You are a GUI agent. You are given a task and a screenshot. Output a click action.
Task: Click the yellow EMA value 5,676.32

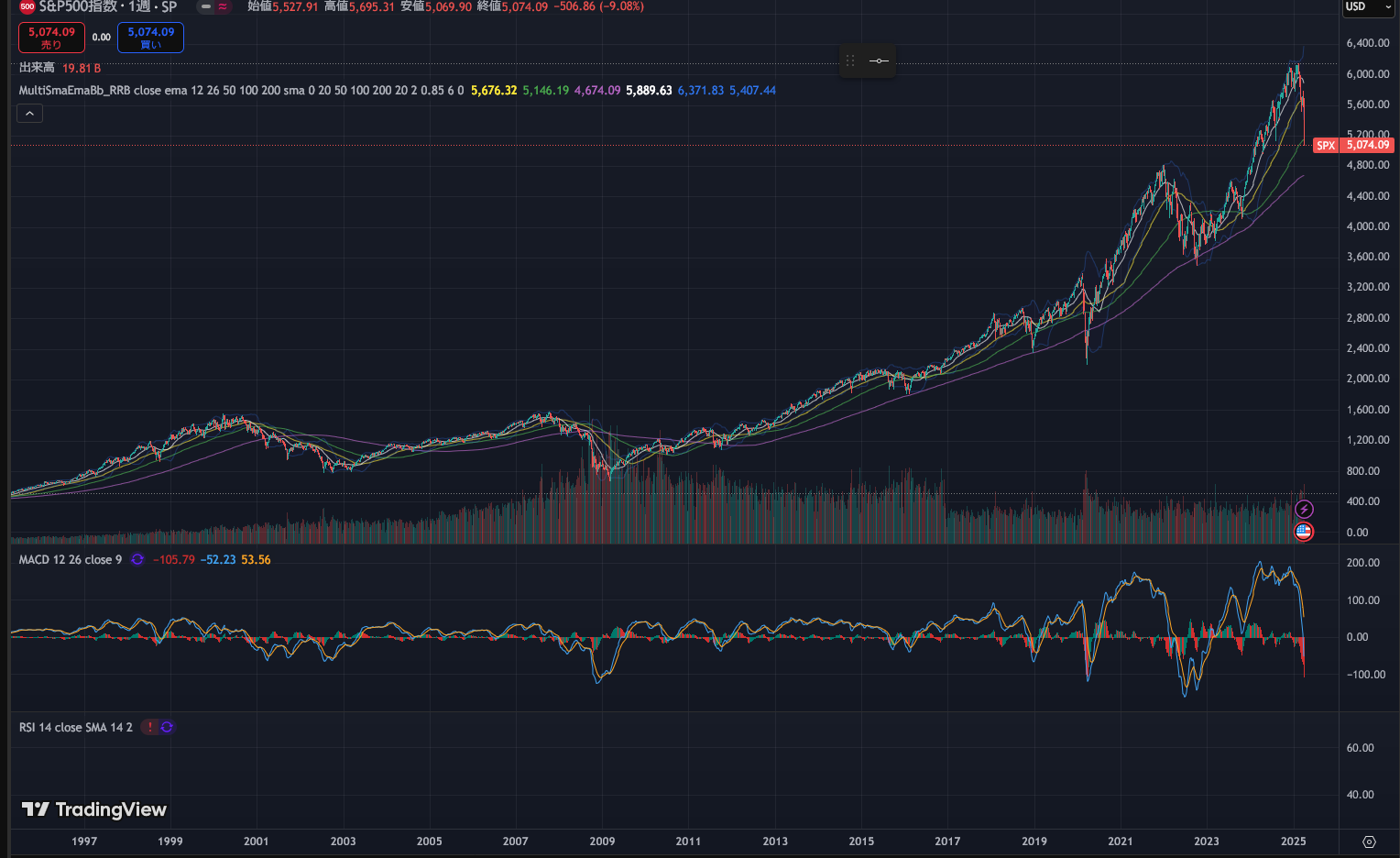(x=494, y=91)
